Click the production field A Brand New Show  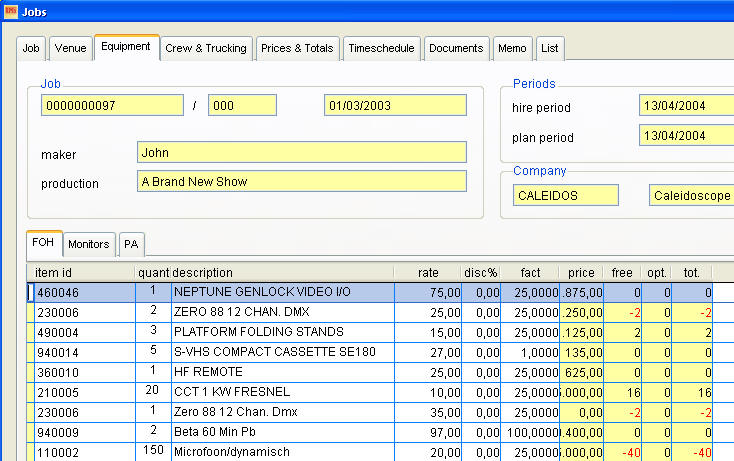click(302, 182)
